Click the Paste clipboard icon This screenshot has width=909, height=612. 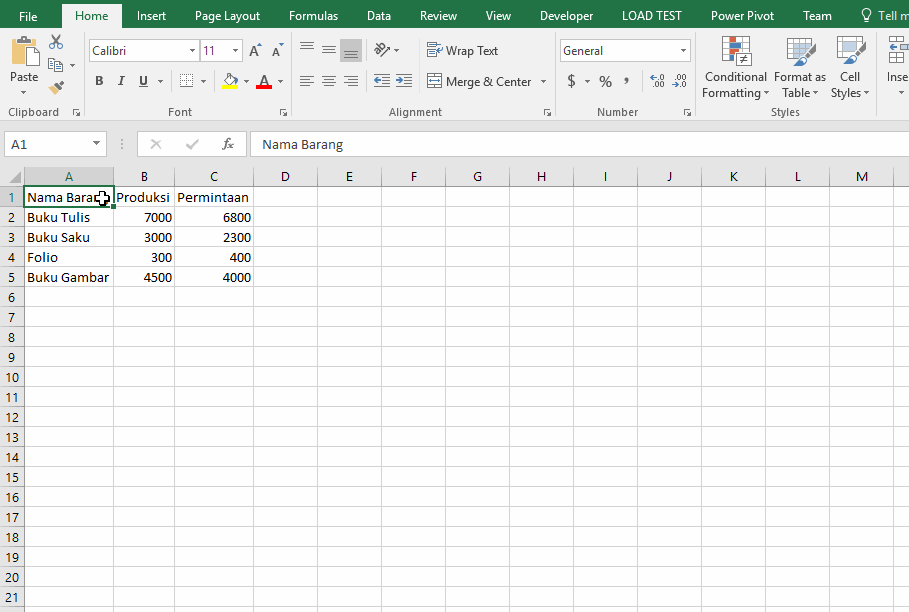[24, 50]
